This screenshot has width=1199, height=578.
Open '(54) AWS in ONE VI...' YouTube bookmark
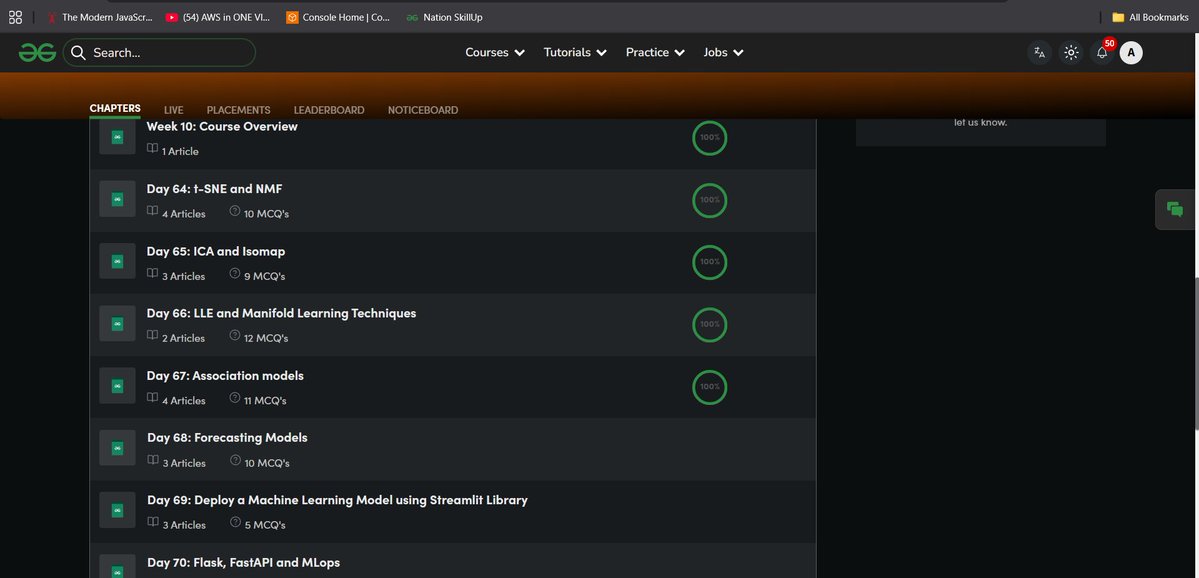pos(218,17)
